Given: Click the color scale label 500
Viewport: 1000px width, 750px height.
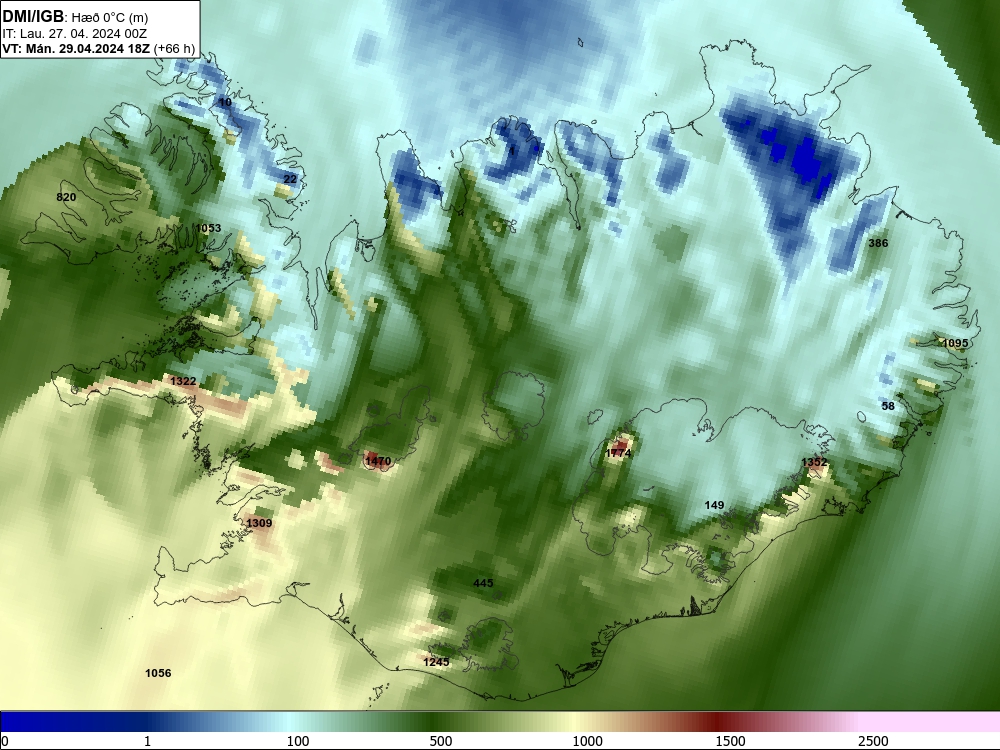Looking at the screenshot, I should pos(441,741).
